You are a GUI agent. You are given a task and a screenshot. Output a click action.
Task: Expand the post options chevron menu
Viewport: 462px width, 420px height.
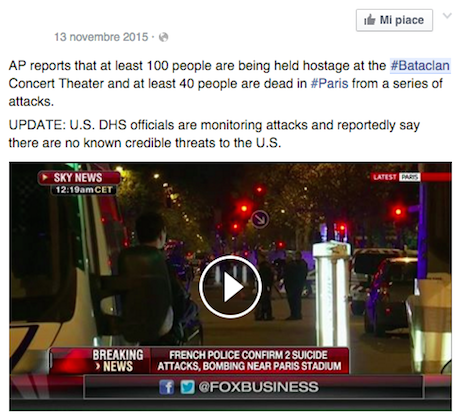(x=447, y=16)
